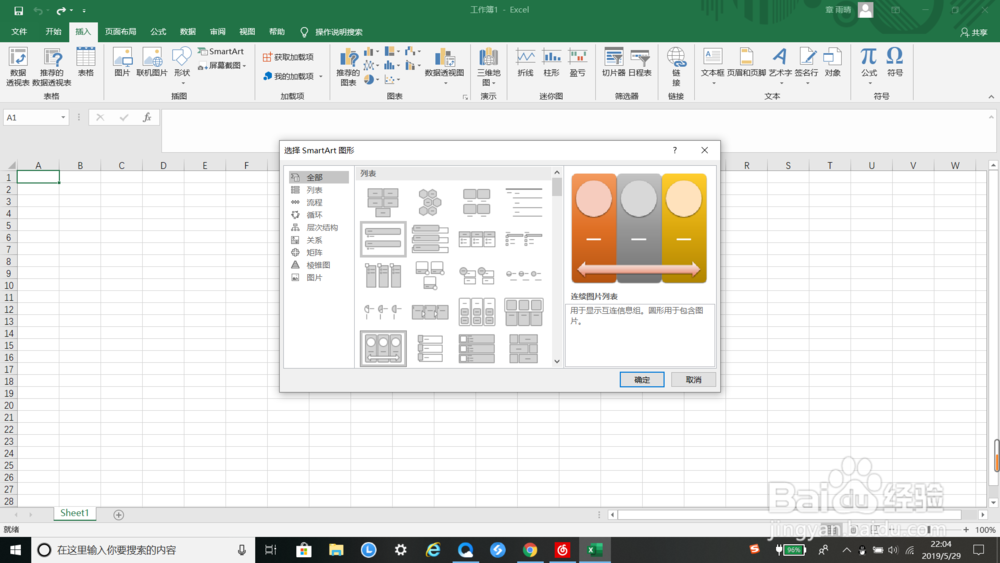Expand the Name Box dropdown arrow
Viewport: 1000px width, 563px height.
point(62,117)
